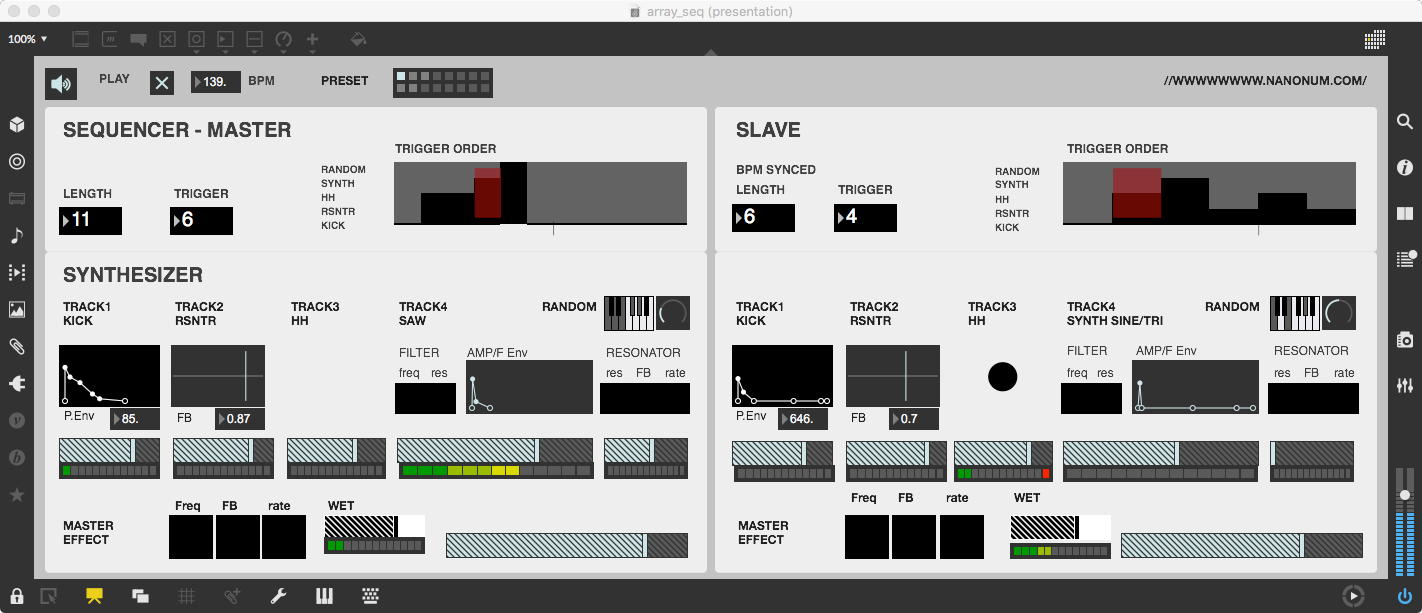Open the computer keyboard icon in bottom toolbar

371,596
